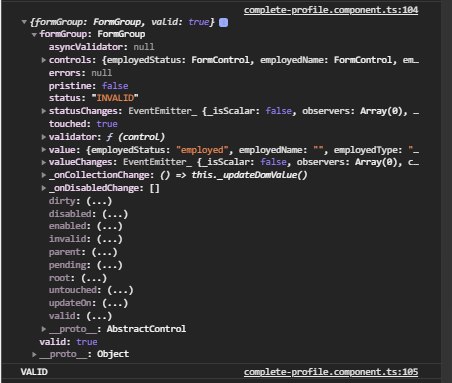452x383 pixels.
Task: Invoke getter for enabled property
Action: [x=110, y=226]
